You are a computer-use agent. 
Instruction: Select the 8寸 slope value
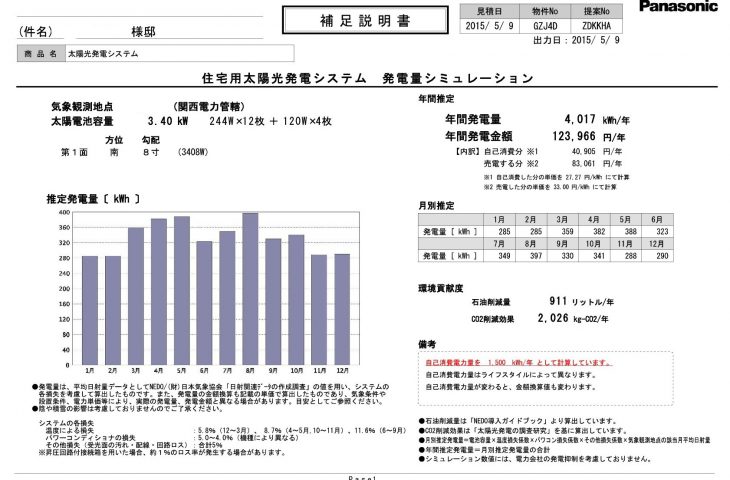151,152
